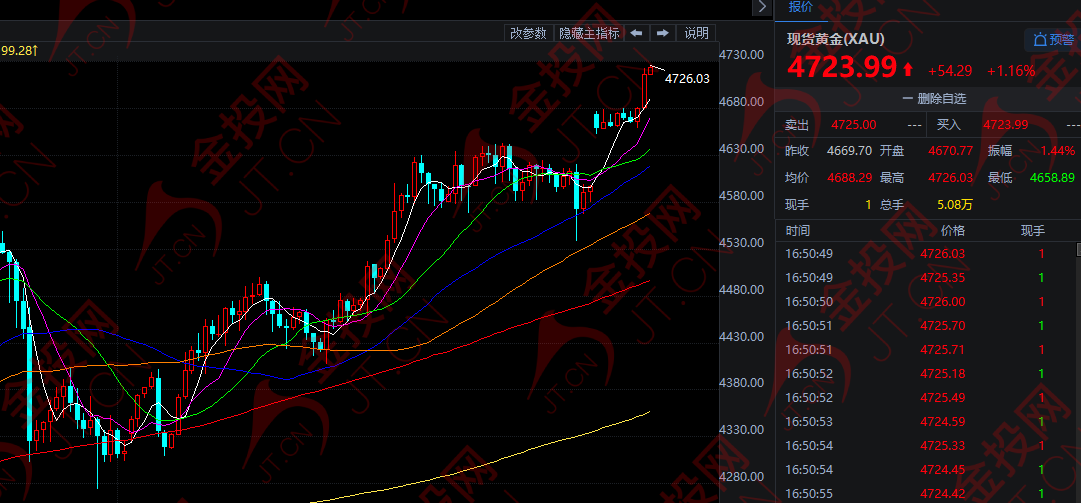Click the 99.28 indicator value at chart top-left

pyautogui.click(x=19, y=50)
